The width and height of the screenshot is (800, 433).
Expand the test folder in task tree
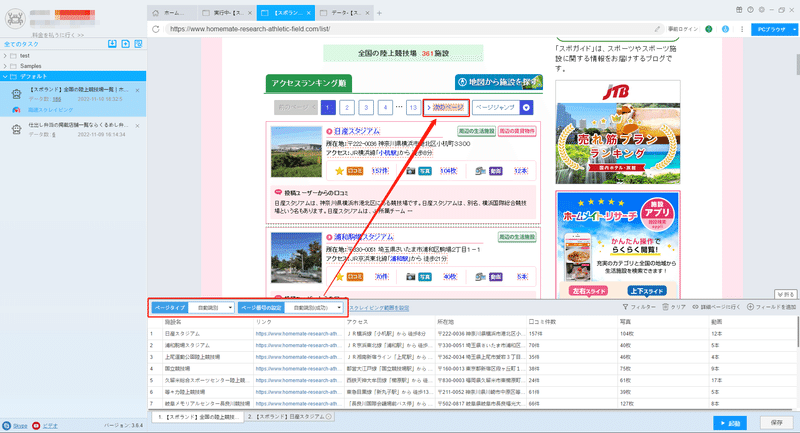click(x=5, y=56)
